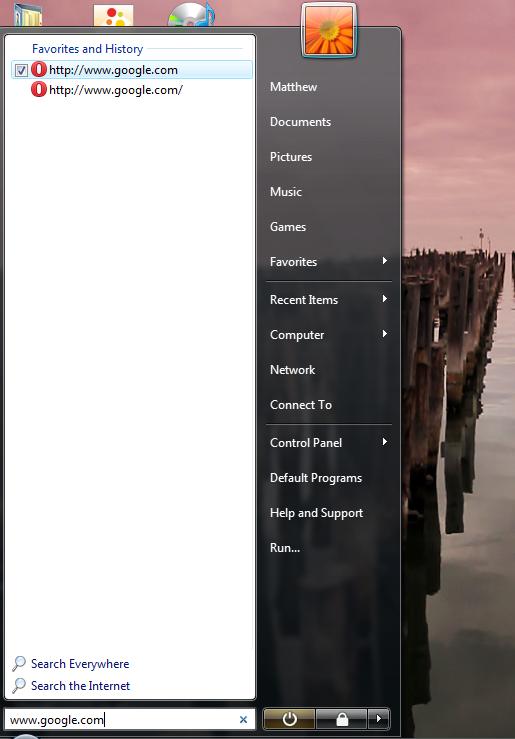The height and width of the screenshot is (739, 515).
Task: Open Default Programs
Action: (x=316, y=478)
